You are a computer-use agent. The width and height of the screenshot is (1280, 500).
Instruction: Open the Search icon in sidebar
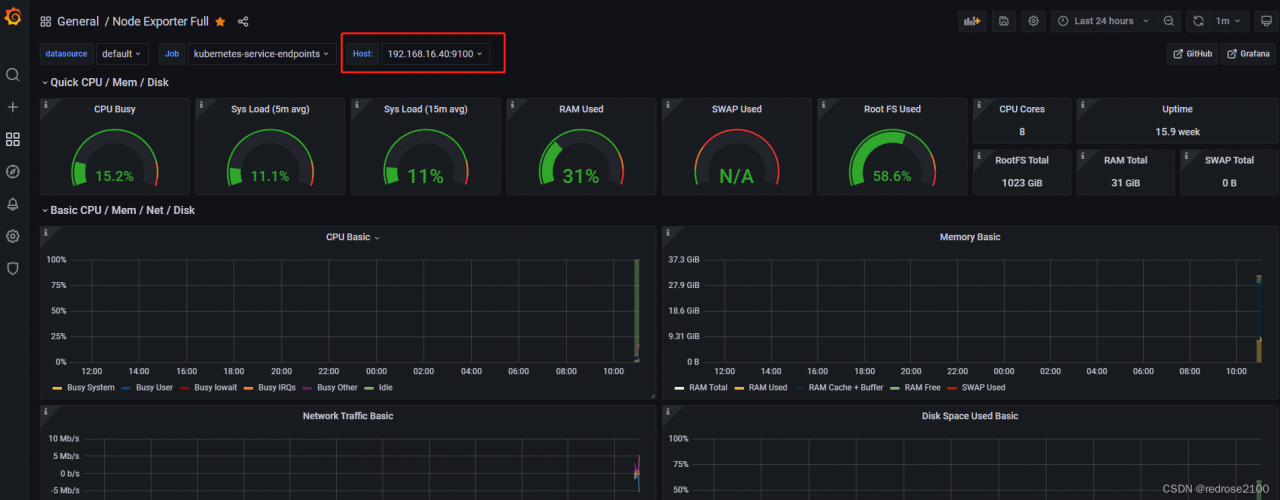click(13, 75)
